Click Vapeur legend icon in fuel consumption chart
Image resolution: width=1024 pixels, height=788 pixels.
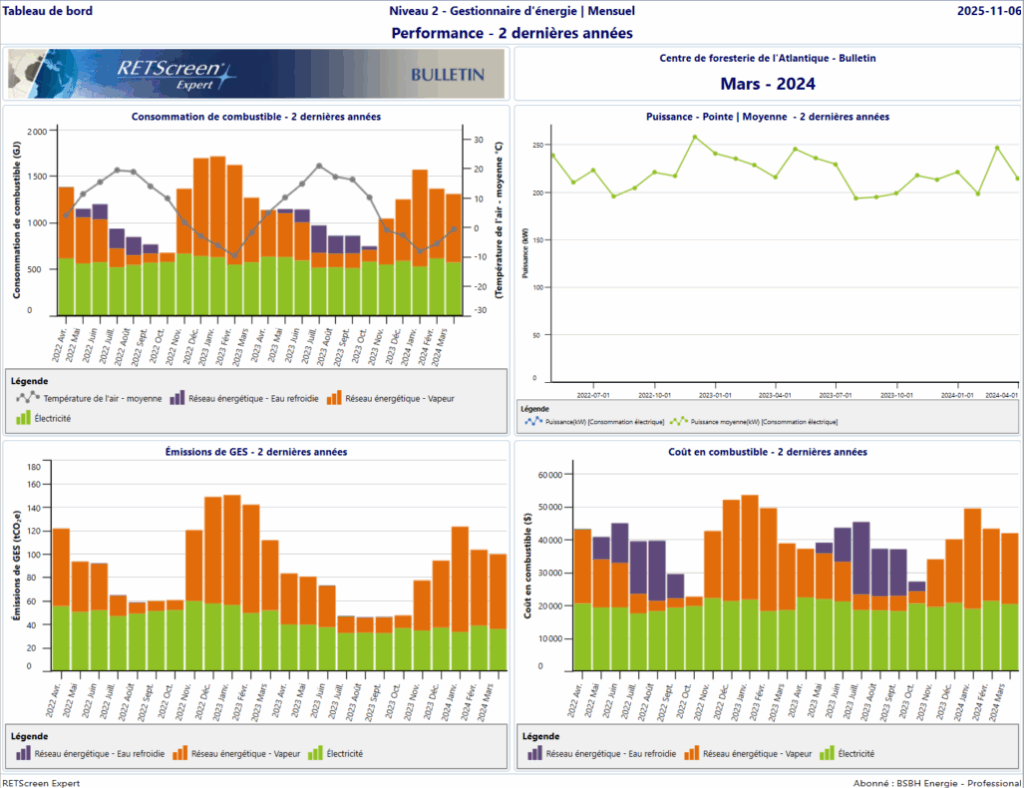click(x=335, y=398)
